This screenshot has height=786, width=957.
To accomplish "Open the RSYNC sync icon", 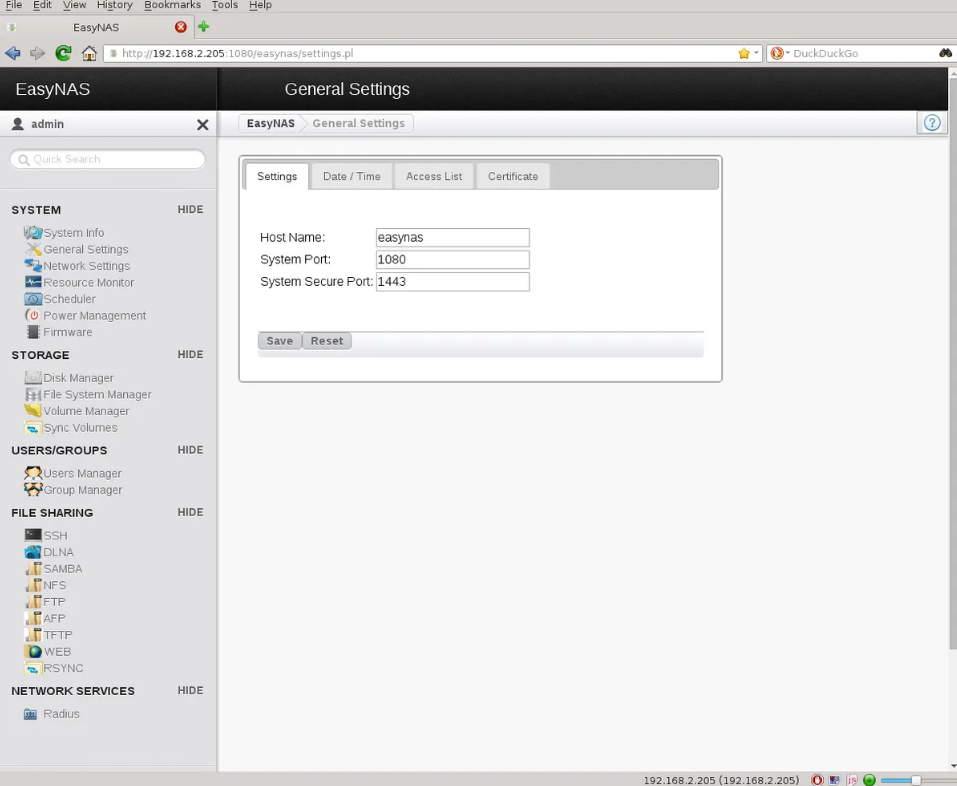I will point(33,668).
